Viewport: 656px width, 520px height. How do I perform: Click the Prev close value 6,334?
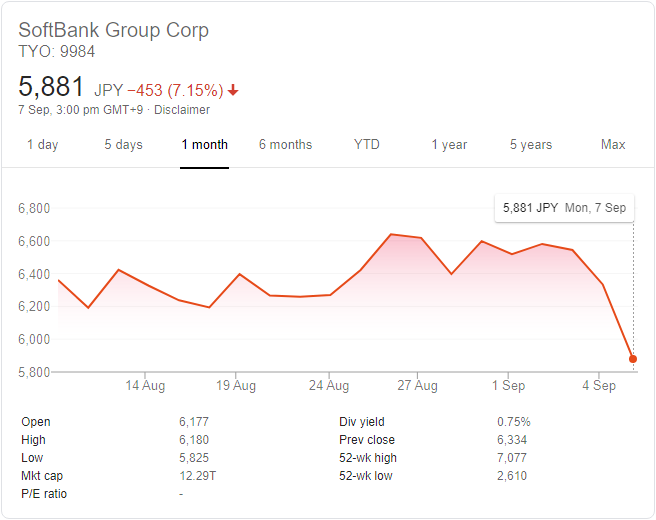click(x=512, y=440)
